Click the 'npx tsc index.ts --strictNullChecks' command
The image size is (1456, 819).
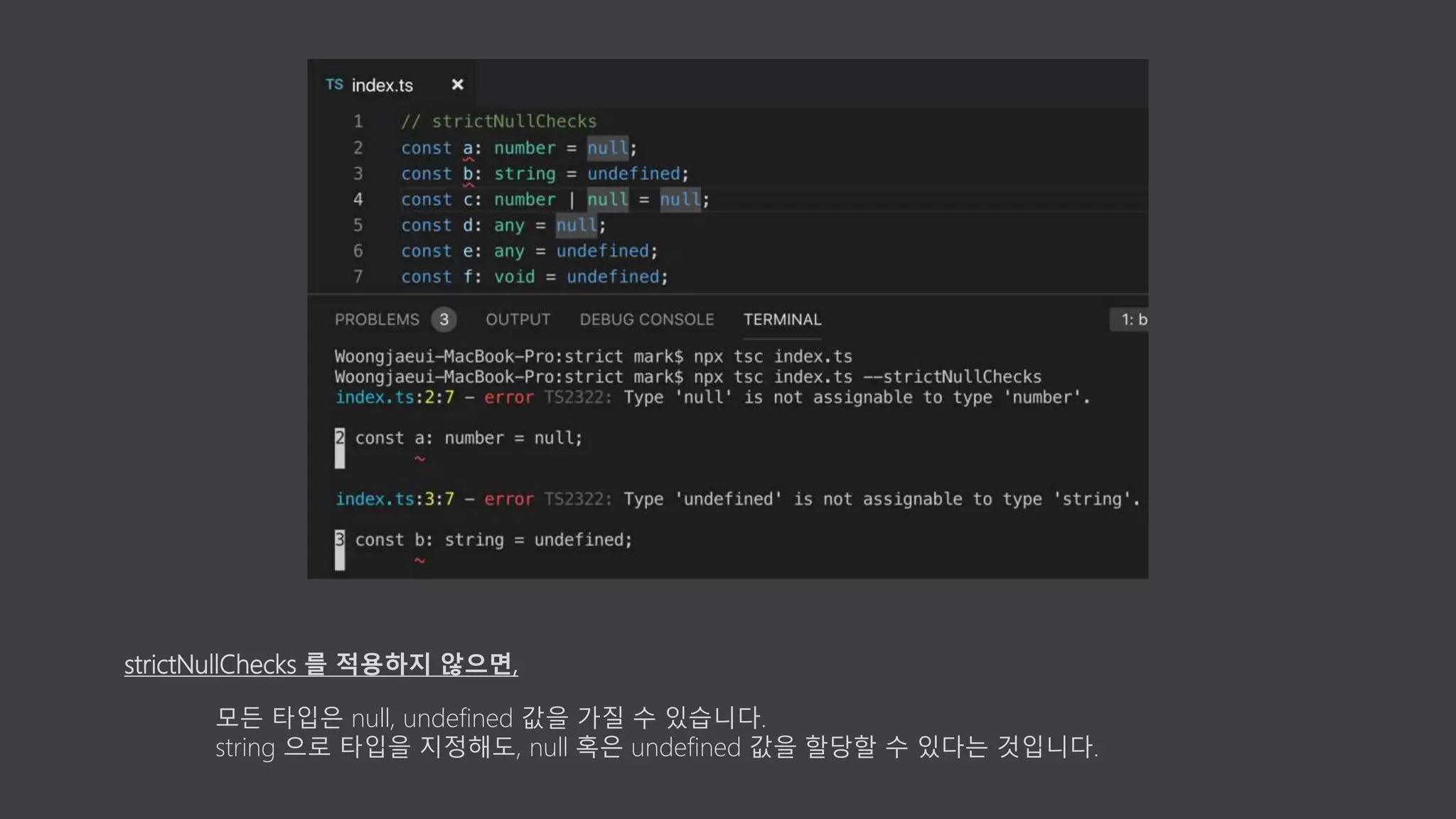click(x=867, y=377)
